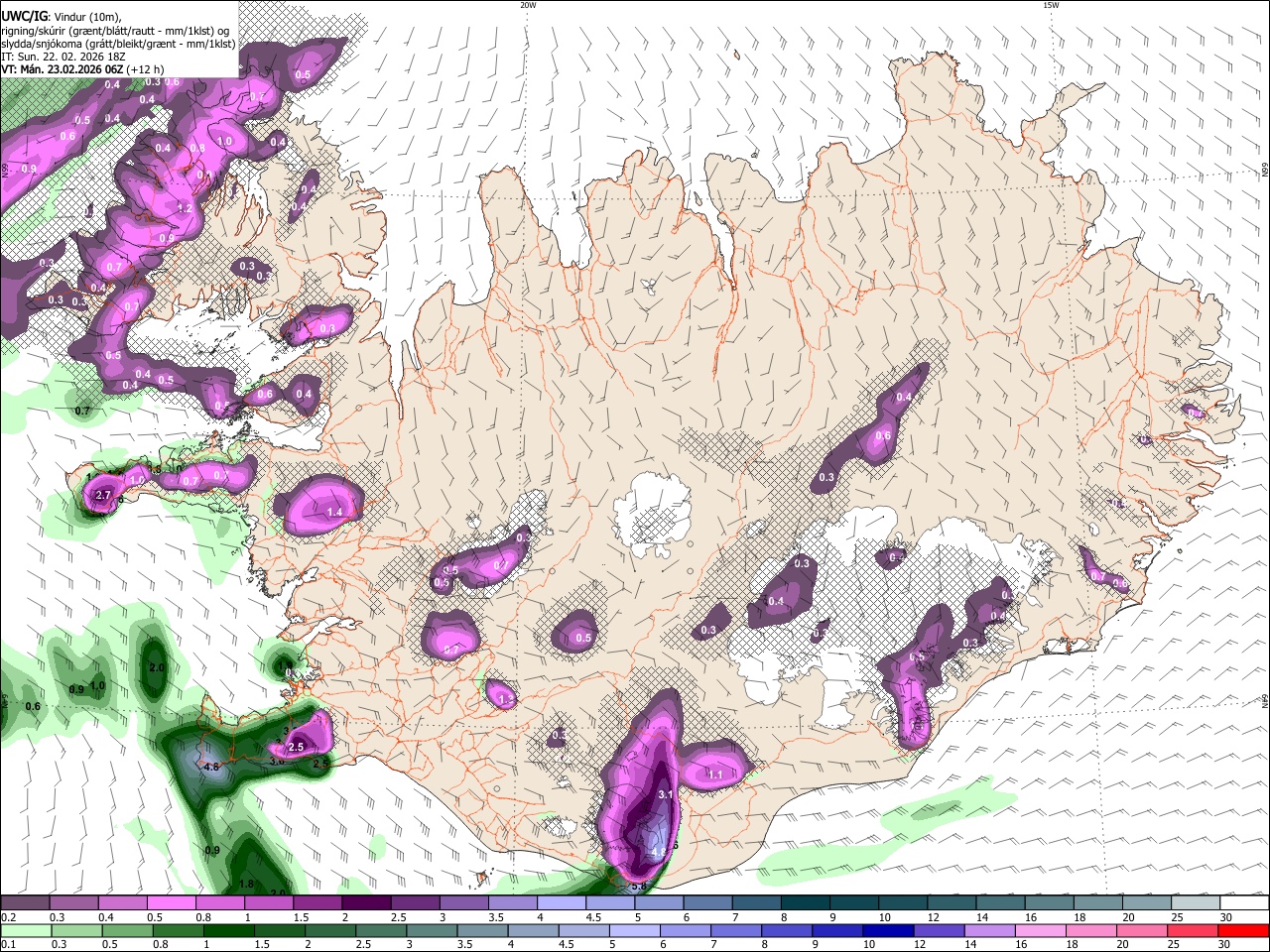Click the top-row legend label 20

1128,917
